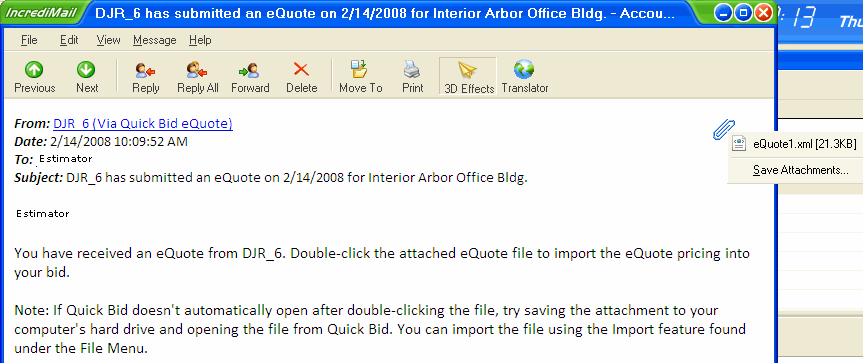Viewport: 863px width, 363px height.
Task: Reply to this email
Action: tap(145, 77)
